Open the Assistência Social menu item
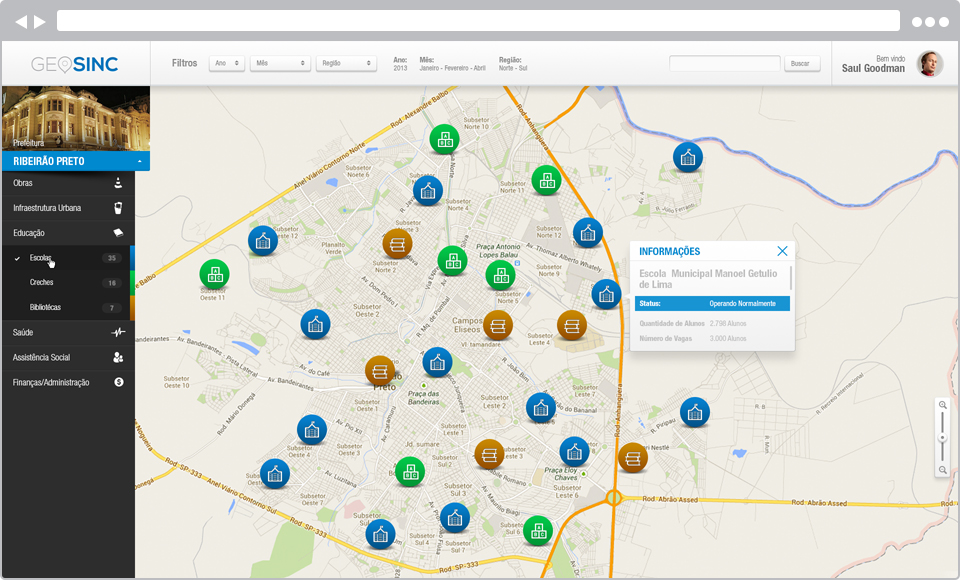960x580 pixels. 69,358
